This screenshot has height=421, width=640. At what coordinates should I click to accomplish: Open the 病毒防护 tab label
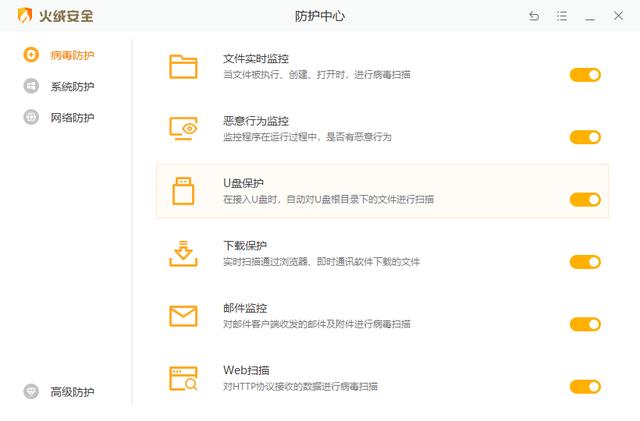[72, 55]
